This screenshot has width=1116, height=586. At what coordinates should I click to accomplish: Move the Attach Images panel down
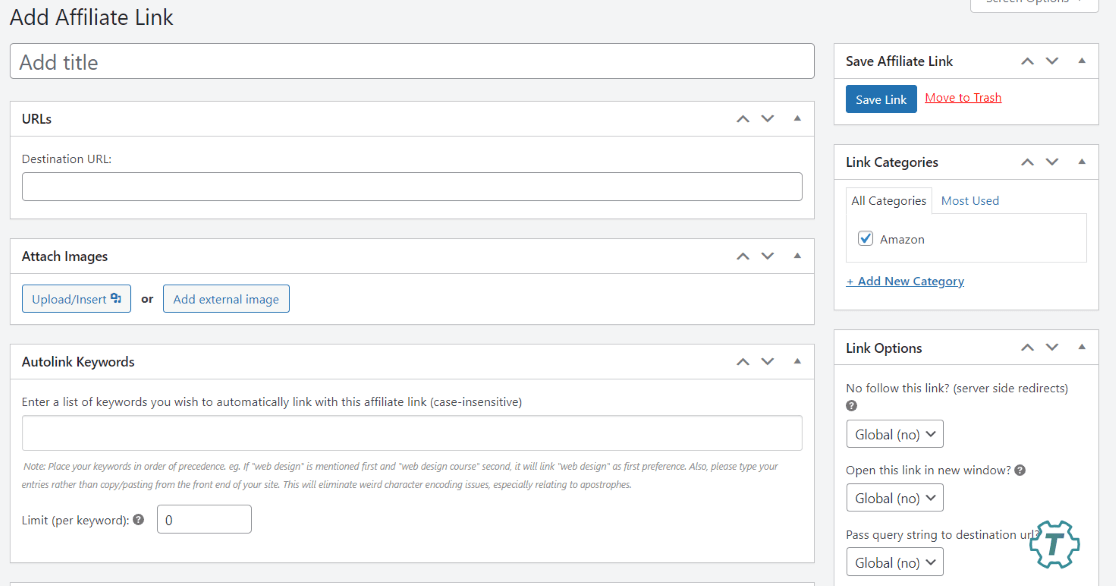pos(768,257)
